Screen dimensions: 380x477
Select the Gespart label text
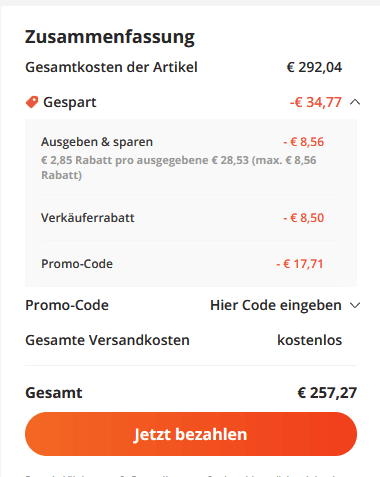(x=70, y=102)
